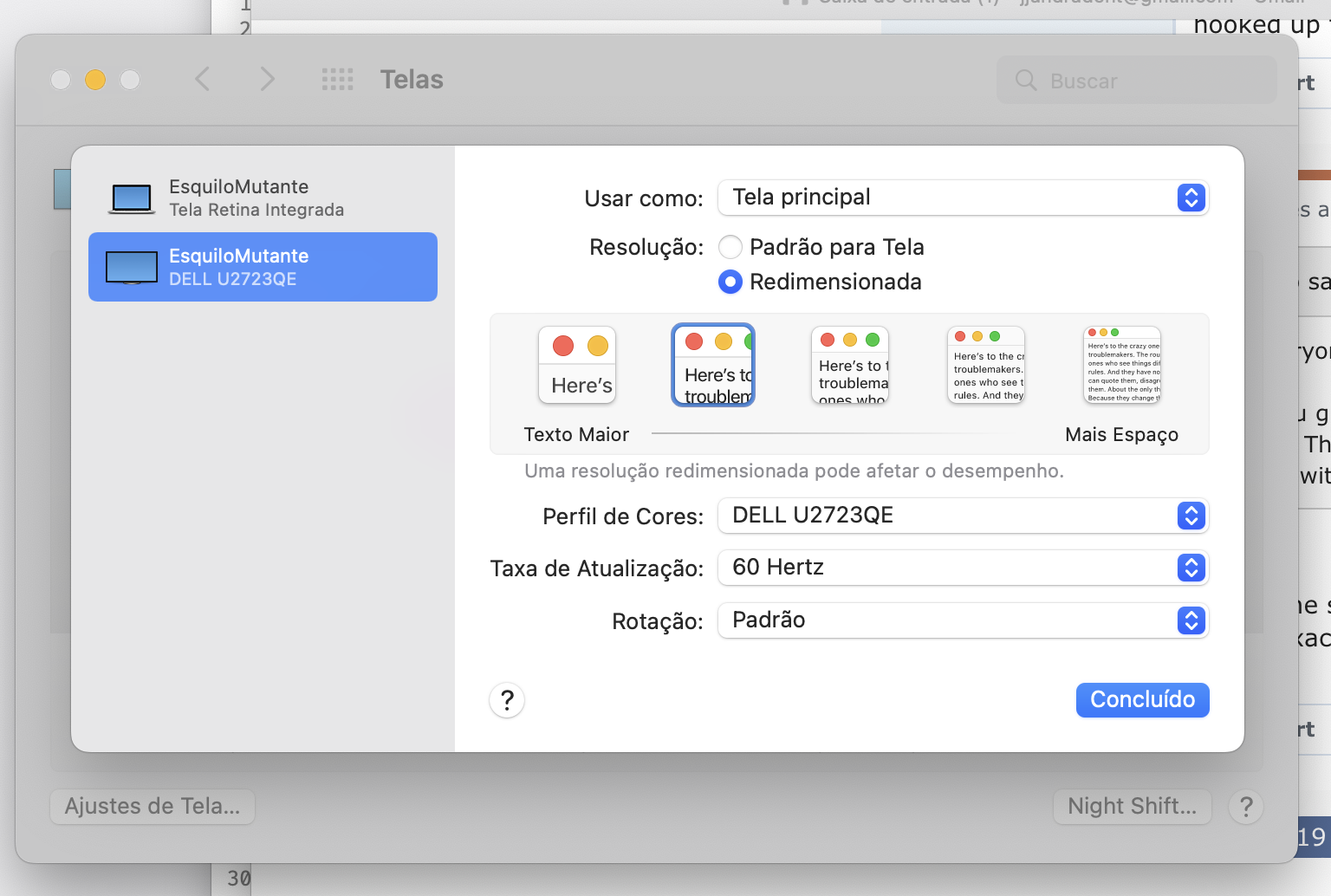The image size is (1331, 896).
Task: Go forward using the right chevron
Action: coord(267,80)
